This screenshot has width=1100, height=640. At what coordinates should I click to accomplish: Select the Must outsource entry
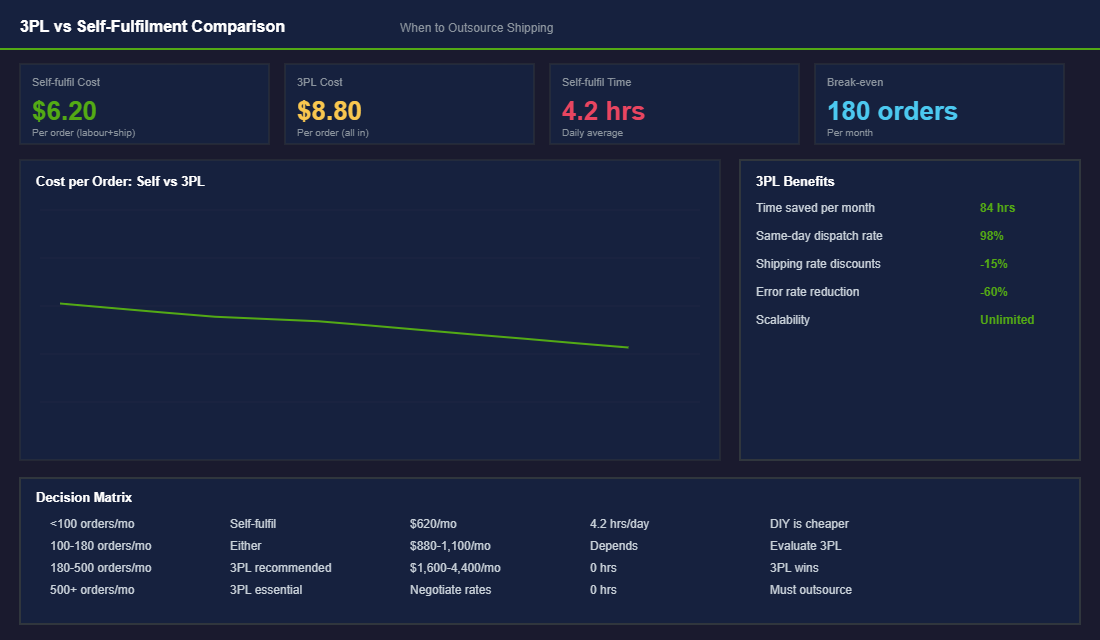(813, 589)
